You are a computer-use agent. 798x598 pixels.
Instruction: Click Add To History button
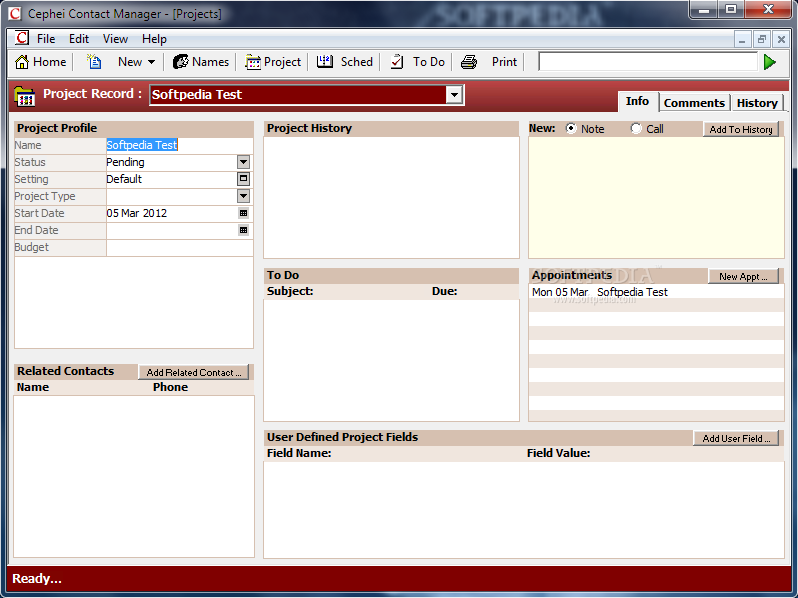[x=741, y=129]
